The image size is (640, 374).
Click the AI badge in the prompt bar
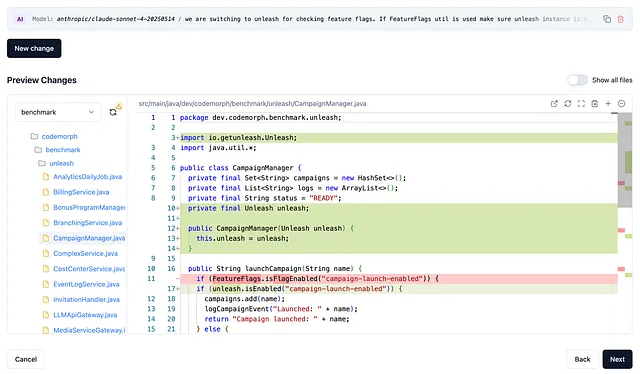pyautogui.click(x=20, y=19)
